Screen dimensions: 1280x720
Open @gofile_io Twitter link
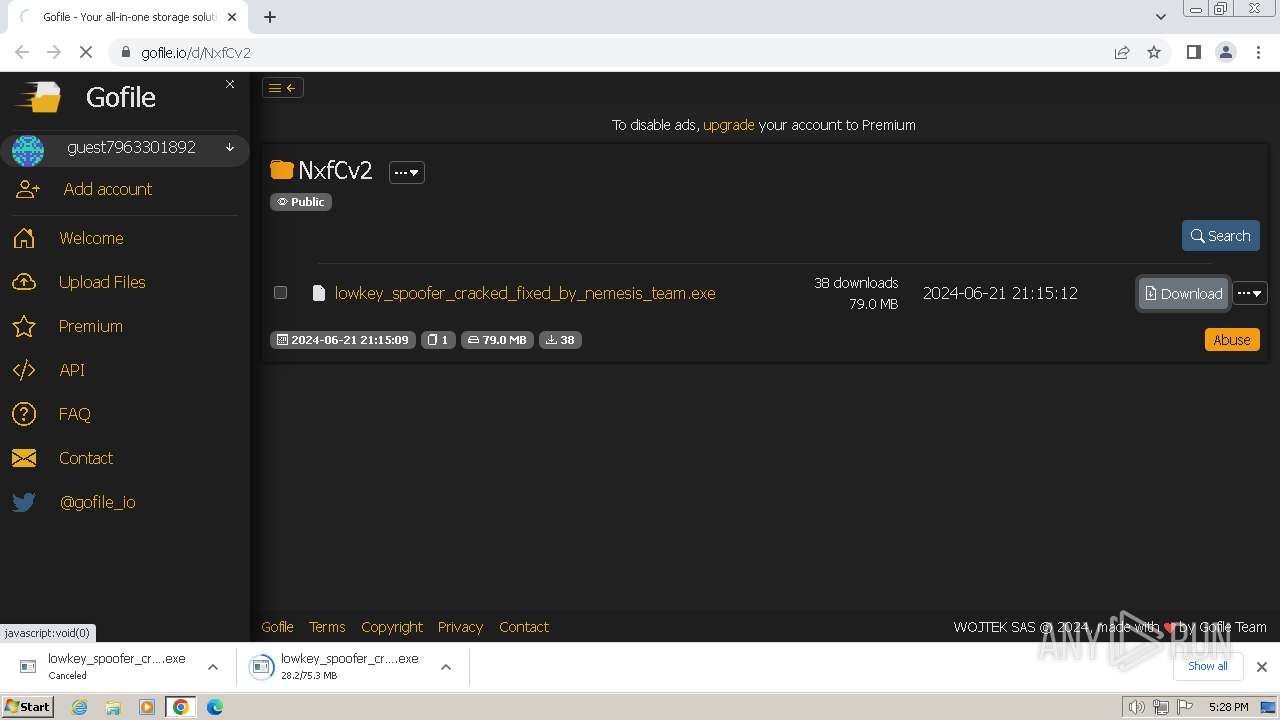98,502
